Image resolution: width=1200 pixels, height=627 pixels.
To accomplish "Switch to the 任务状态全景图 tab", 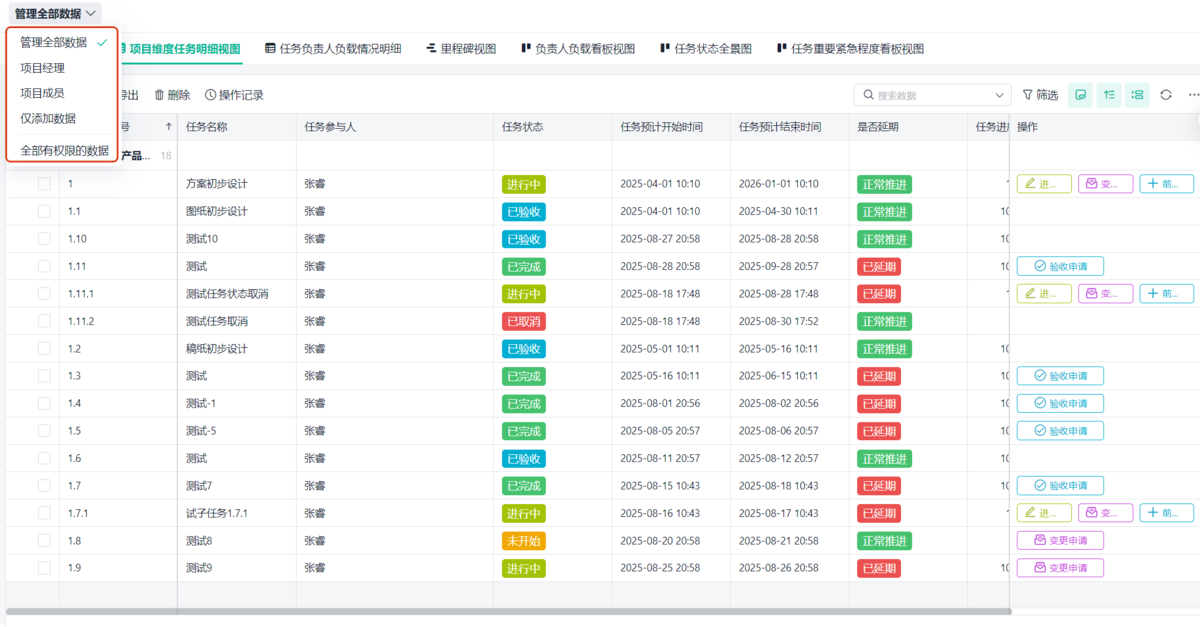I will (x=706, y=48).
